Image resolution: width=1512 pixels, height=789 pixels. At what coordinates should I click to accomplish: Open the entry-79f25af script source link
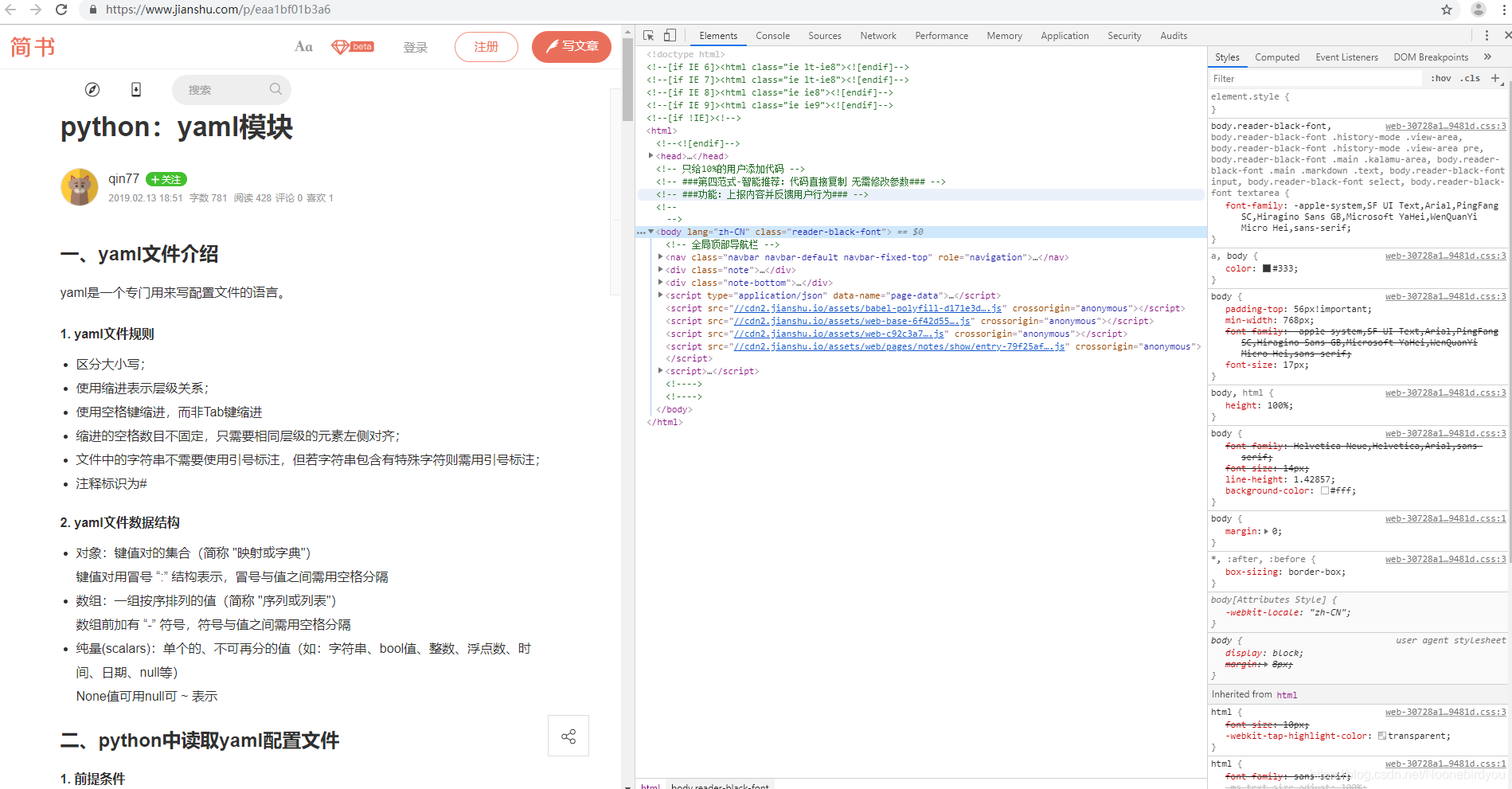coord(899,346)
